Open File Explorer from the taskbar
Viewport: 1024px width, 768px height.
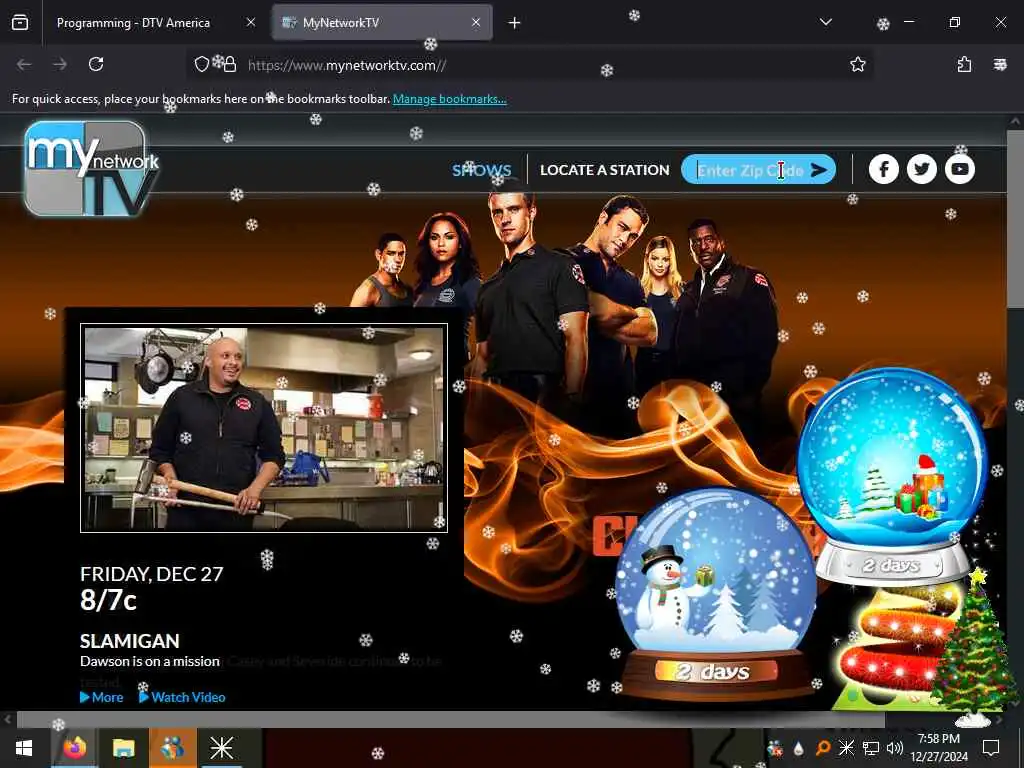tap(123, 748)
